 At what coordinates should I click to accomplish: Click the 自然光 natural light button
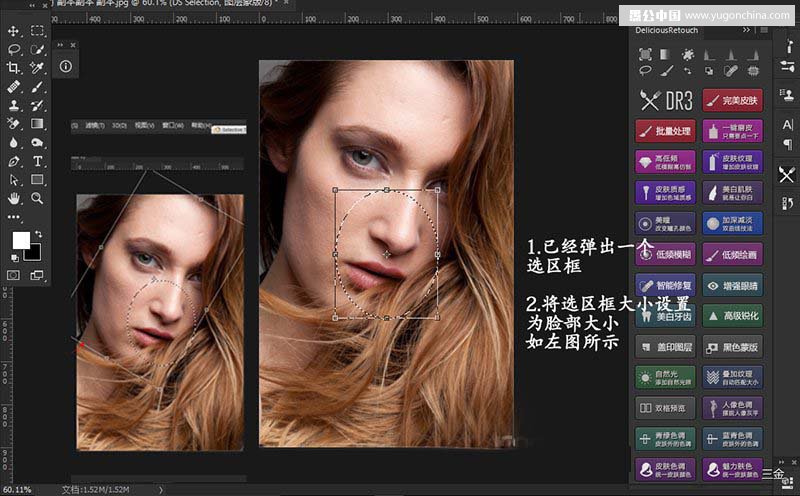(665, 378)
